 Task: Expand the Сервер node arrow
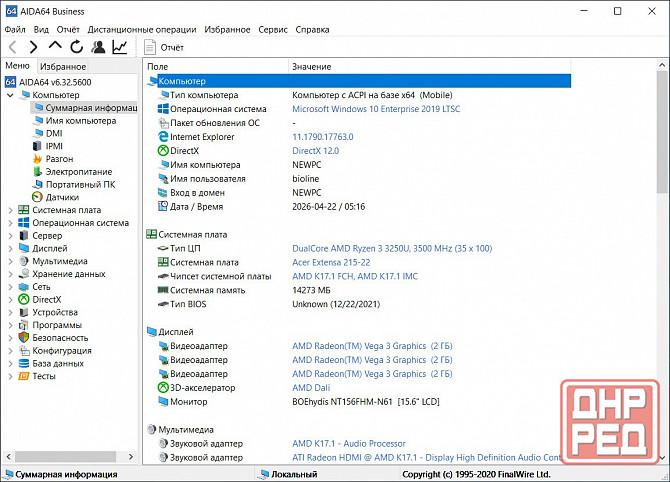pyautogui.click(x=10, y=235)
